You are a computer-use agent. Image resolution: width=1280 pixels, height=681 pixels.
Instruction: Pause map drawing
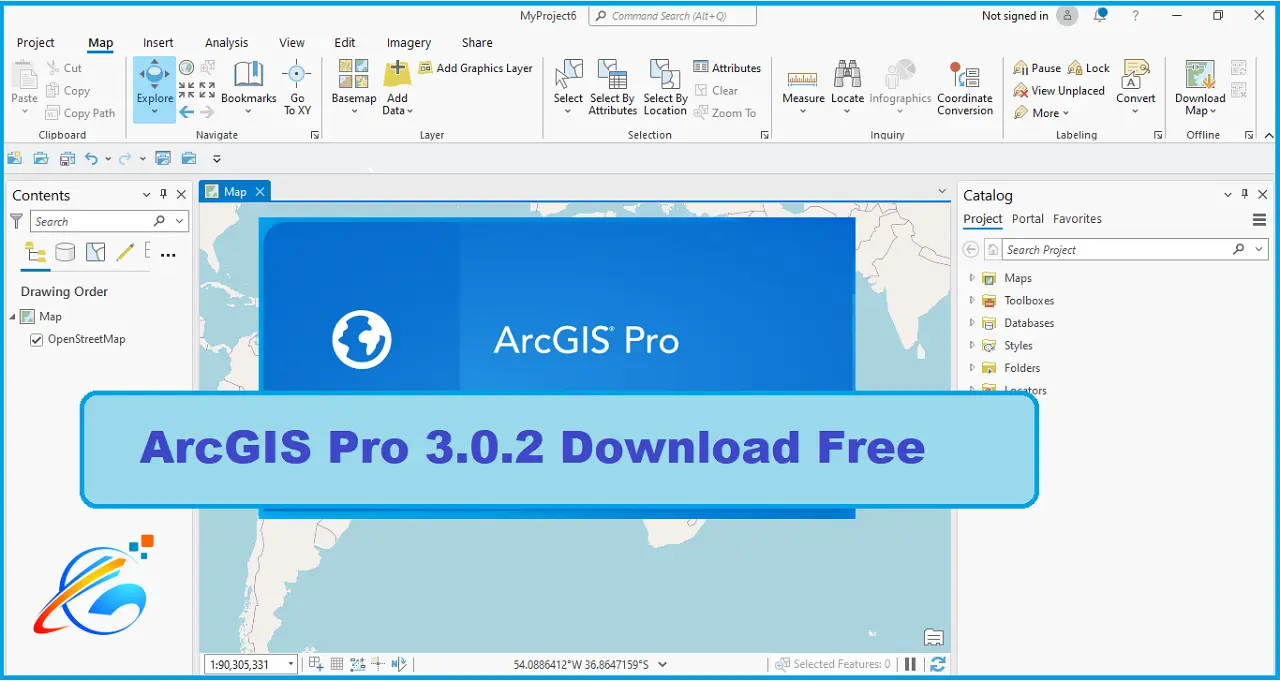pyautogui.click(x=910, y=664)
